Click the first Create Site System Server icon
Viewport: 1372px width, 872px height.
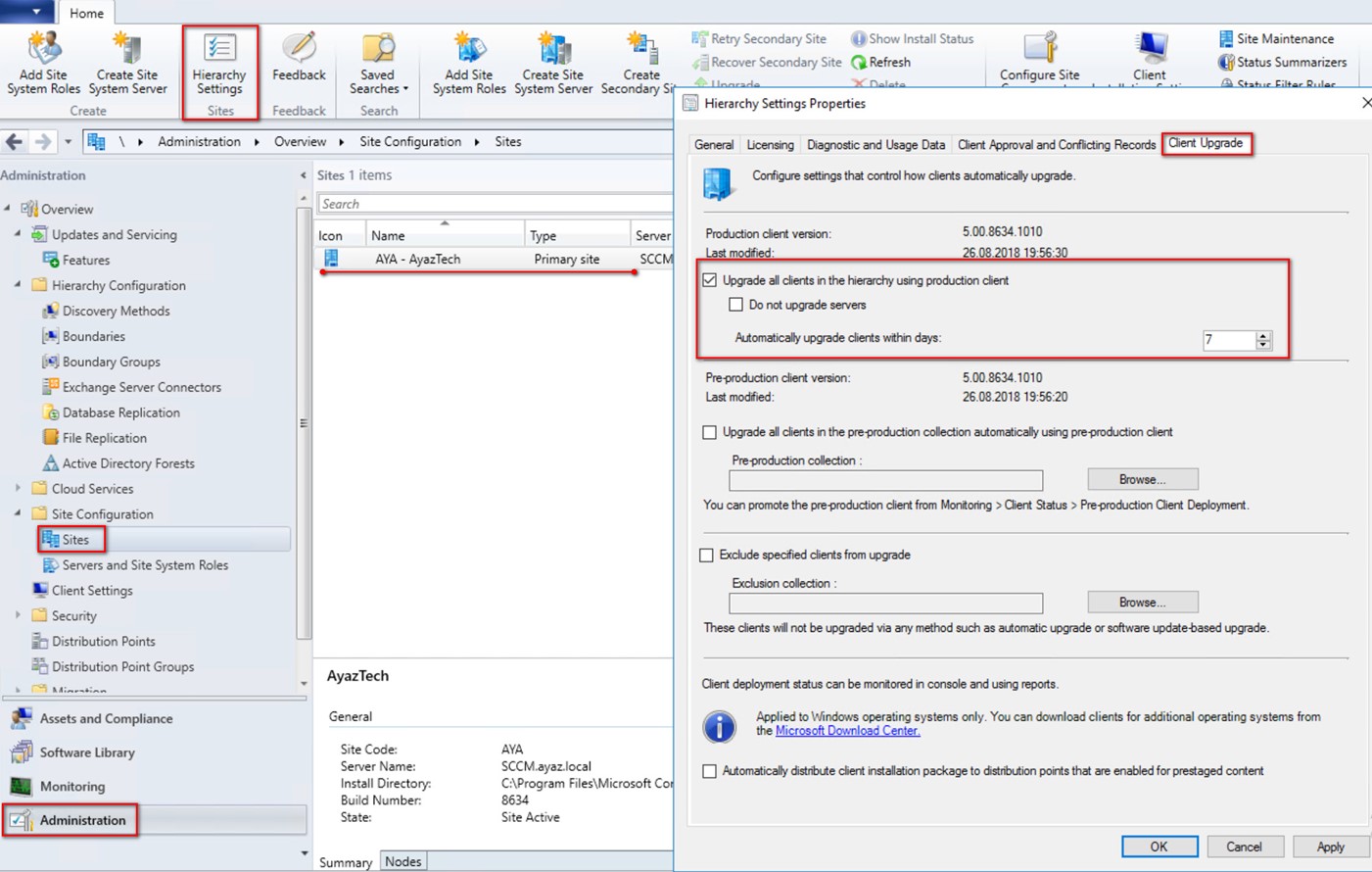pyautogui.click(x=127, y=64)
